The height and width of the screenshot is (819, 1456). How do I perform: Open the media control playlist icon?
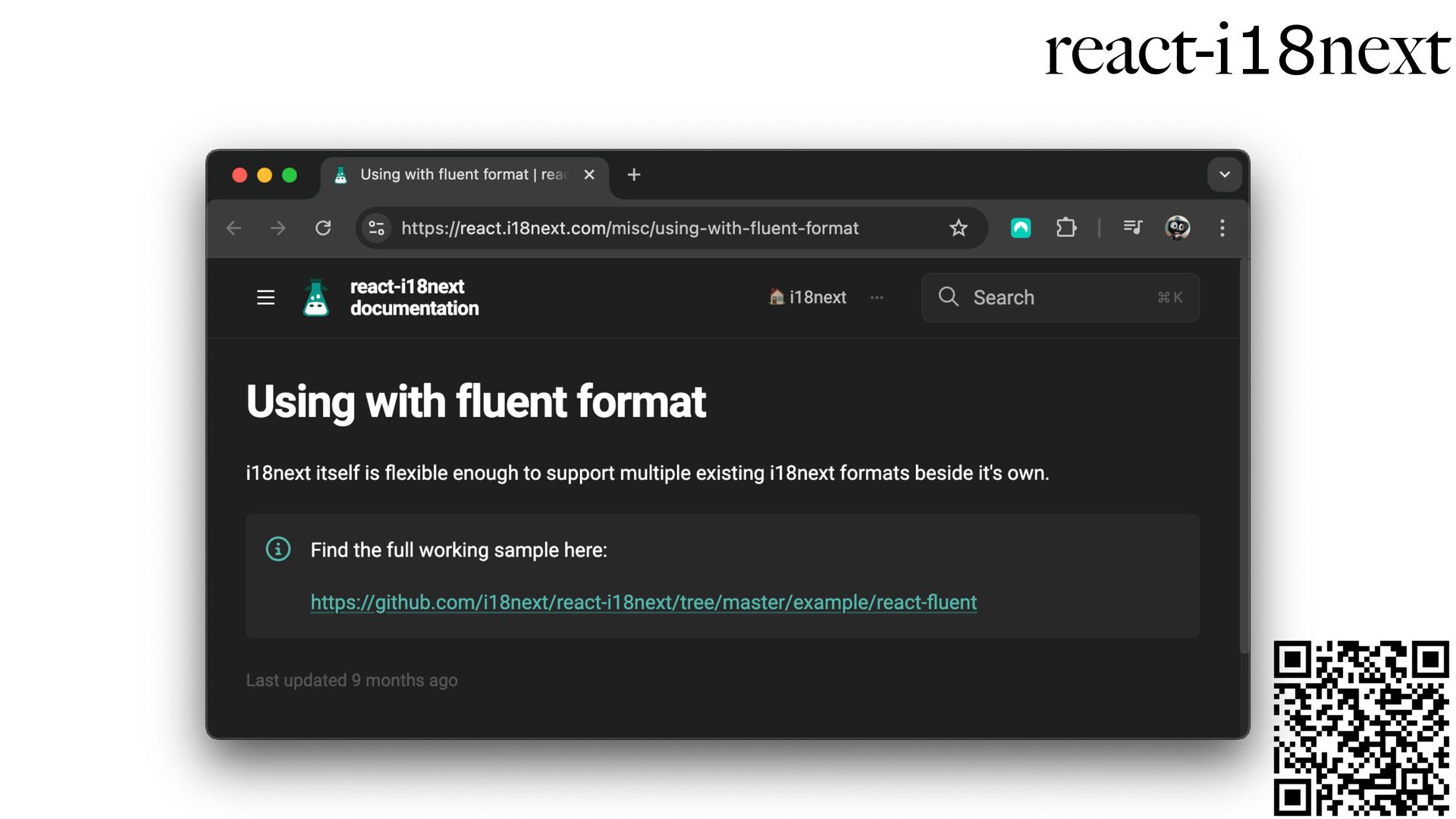click(1132, 227)
